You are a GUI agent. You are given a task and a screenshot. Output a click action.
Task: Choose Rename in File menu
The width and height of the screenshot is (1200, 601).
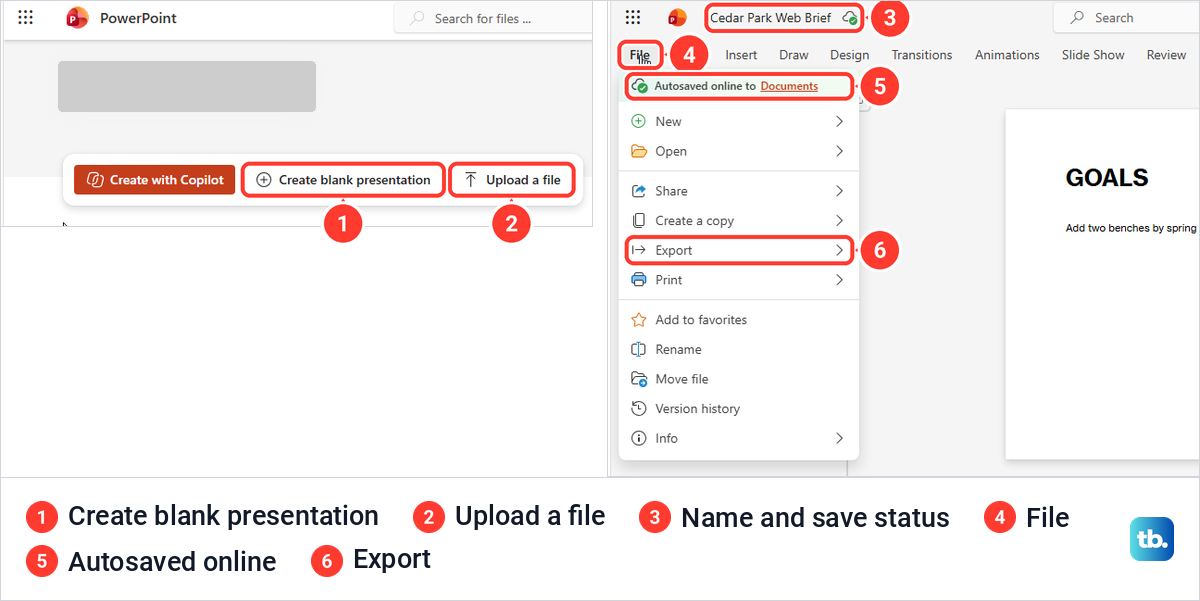739,349
